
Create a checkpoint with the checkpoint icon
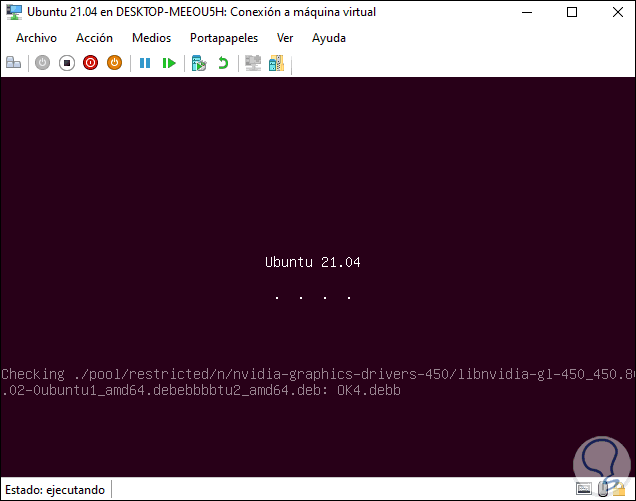(199, 63)
